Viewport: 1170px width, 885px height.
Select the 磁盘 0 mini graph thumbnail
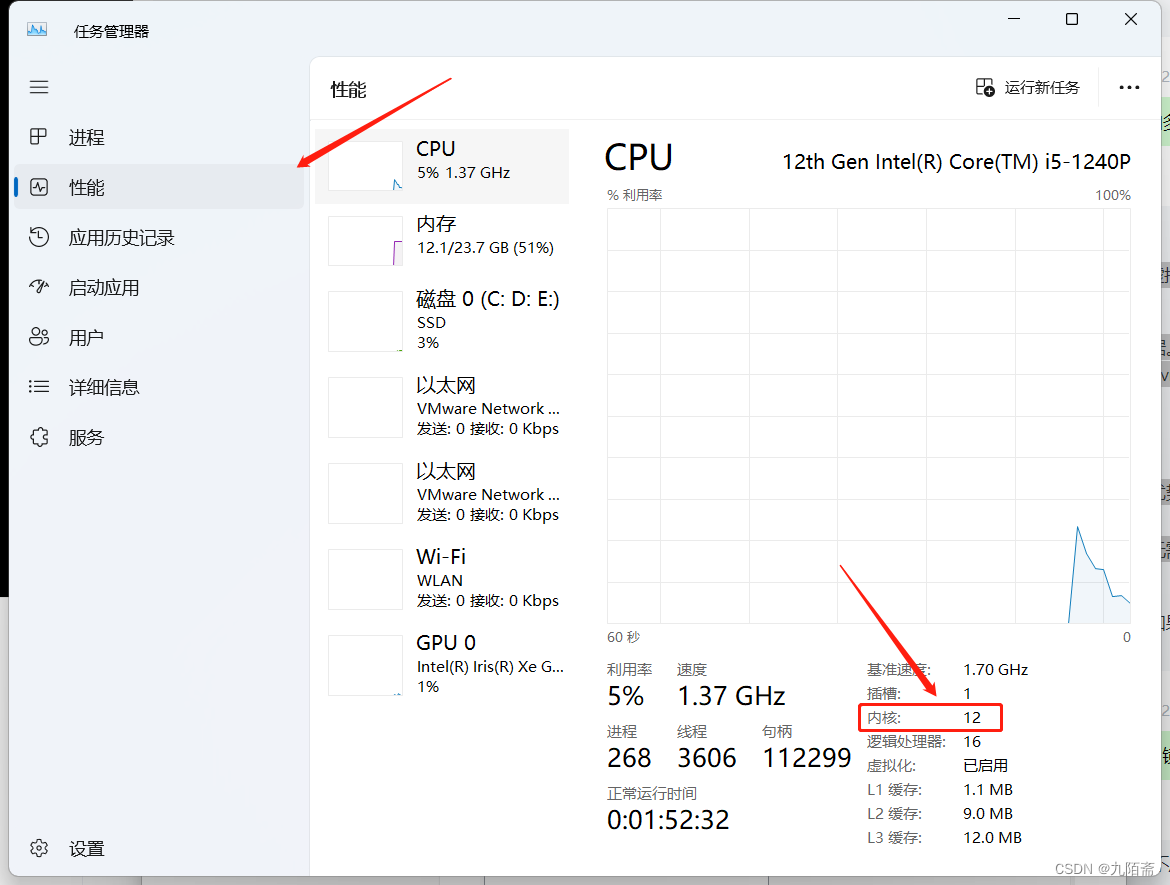366,321
